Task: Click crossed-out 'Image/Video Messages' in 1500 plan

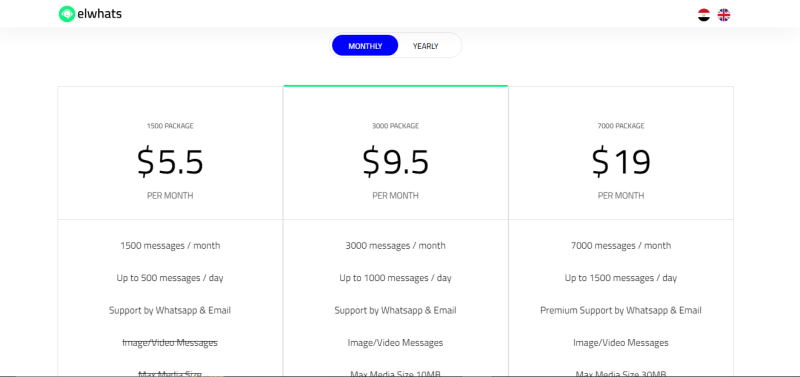Action: [170, 343]
